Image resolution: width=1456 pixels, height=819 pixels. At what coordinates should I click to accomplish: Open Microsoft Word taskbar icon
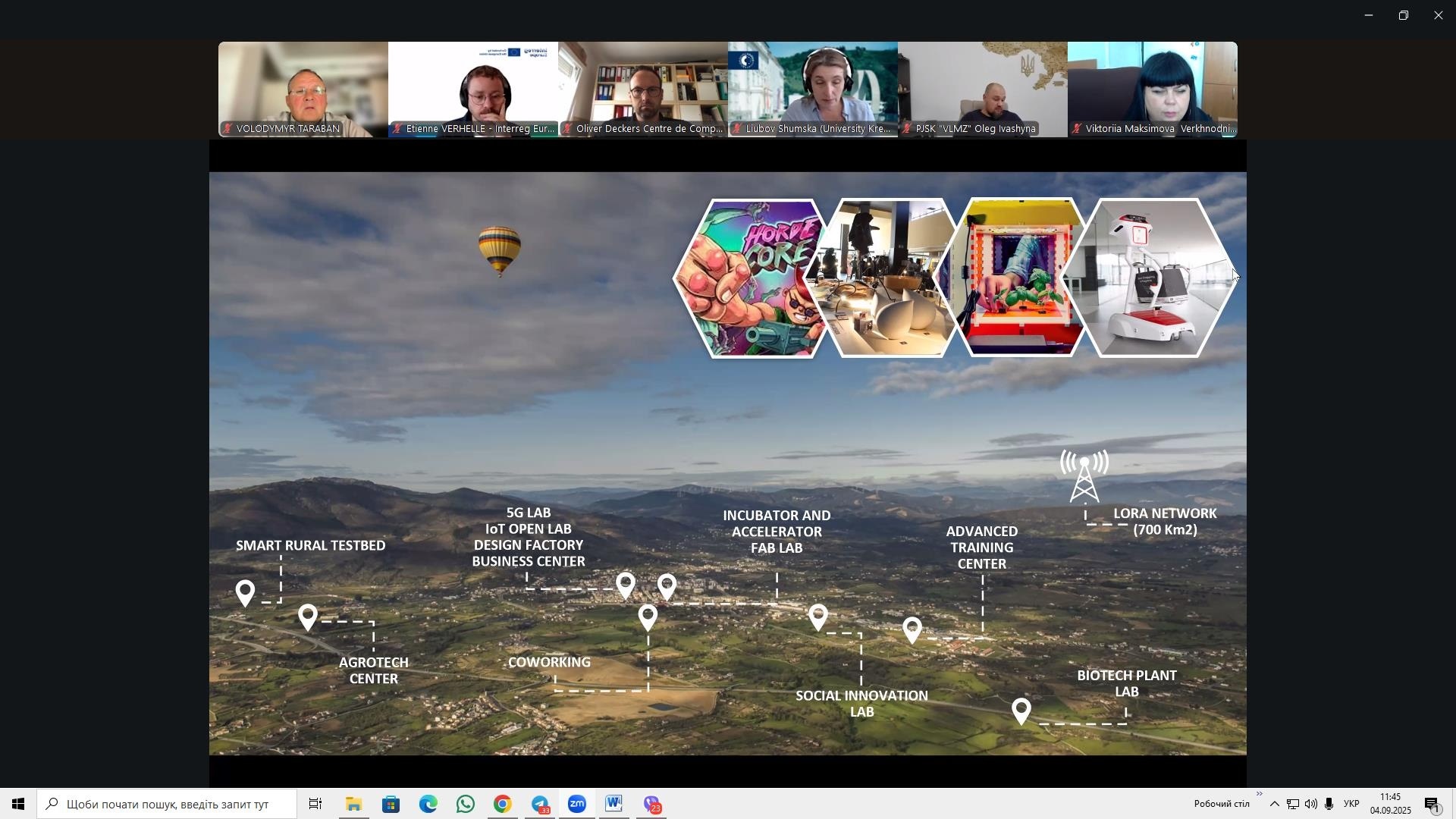coord(614,805)
